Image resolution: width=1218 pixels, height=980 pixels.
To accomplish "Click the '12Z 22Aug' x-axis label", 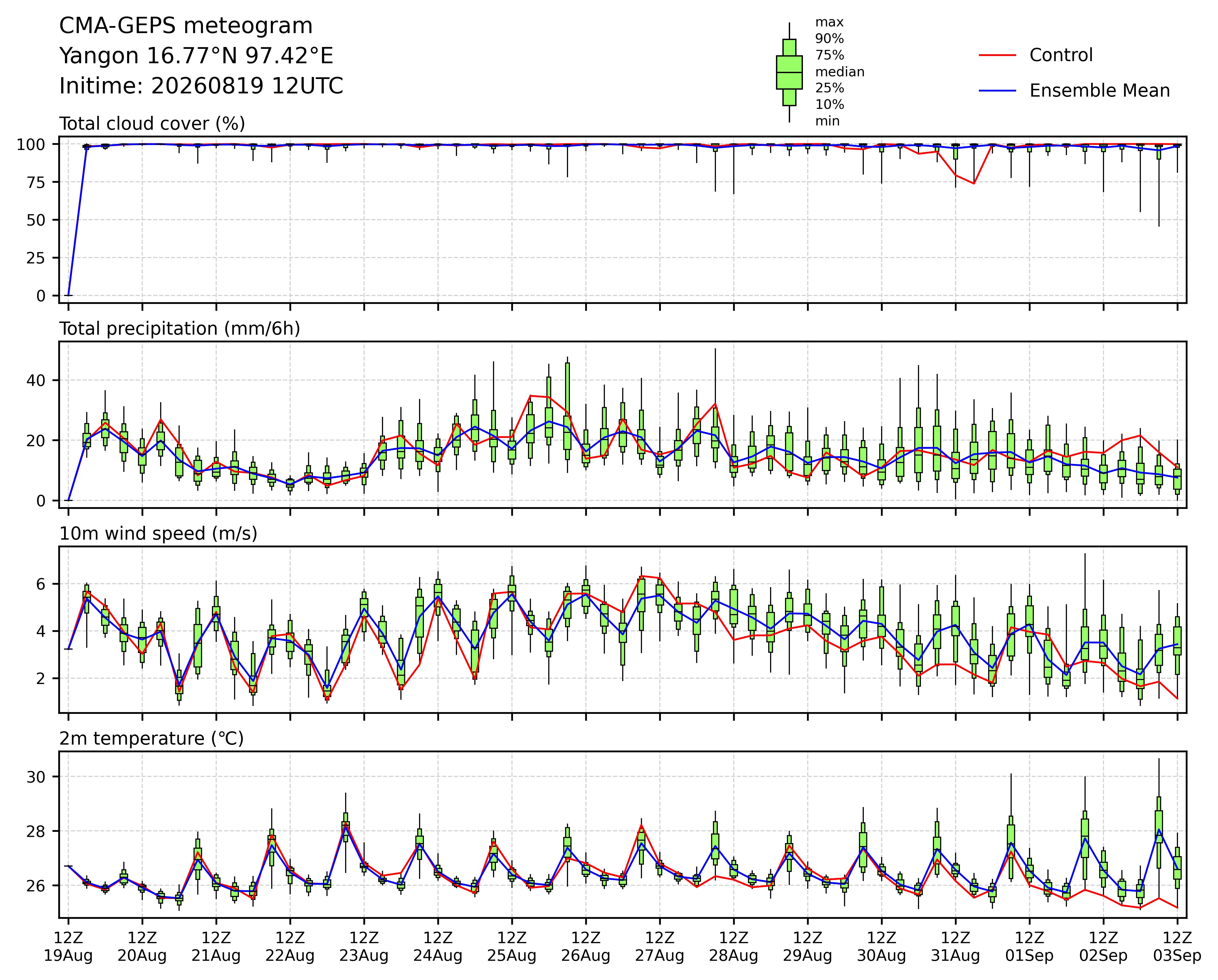I will point(290,947).
